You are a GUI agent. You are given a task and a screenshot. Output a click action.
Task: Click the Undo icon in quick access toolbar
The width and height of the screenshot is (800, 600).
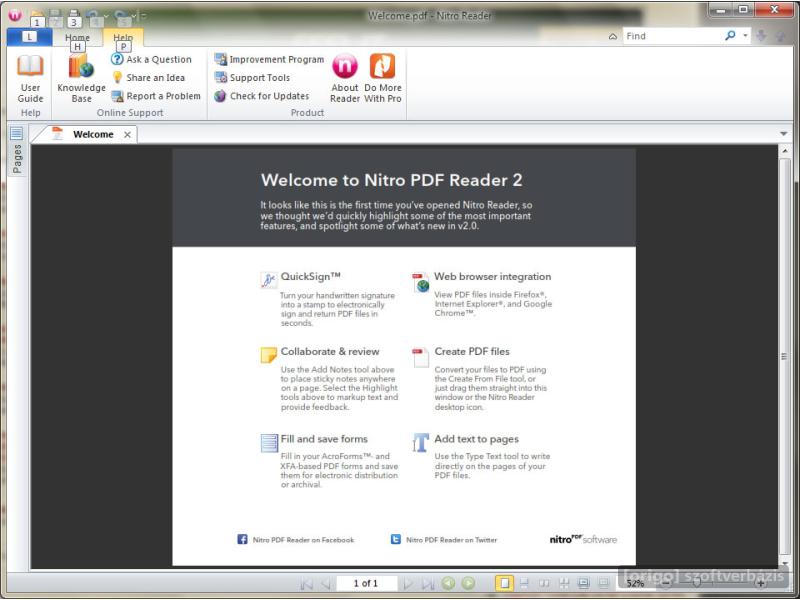pos(93,17)
